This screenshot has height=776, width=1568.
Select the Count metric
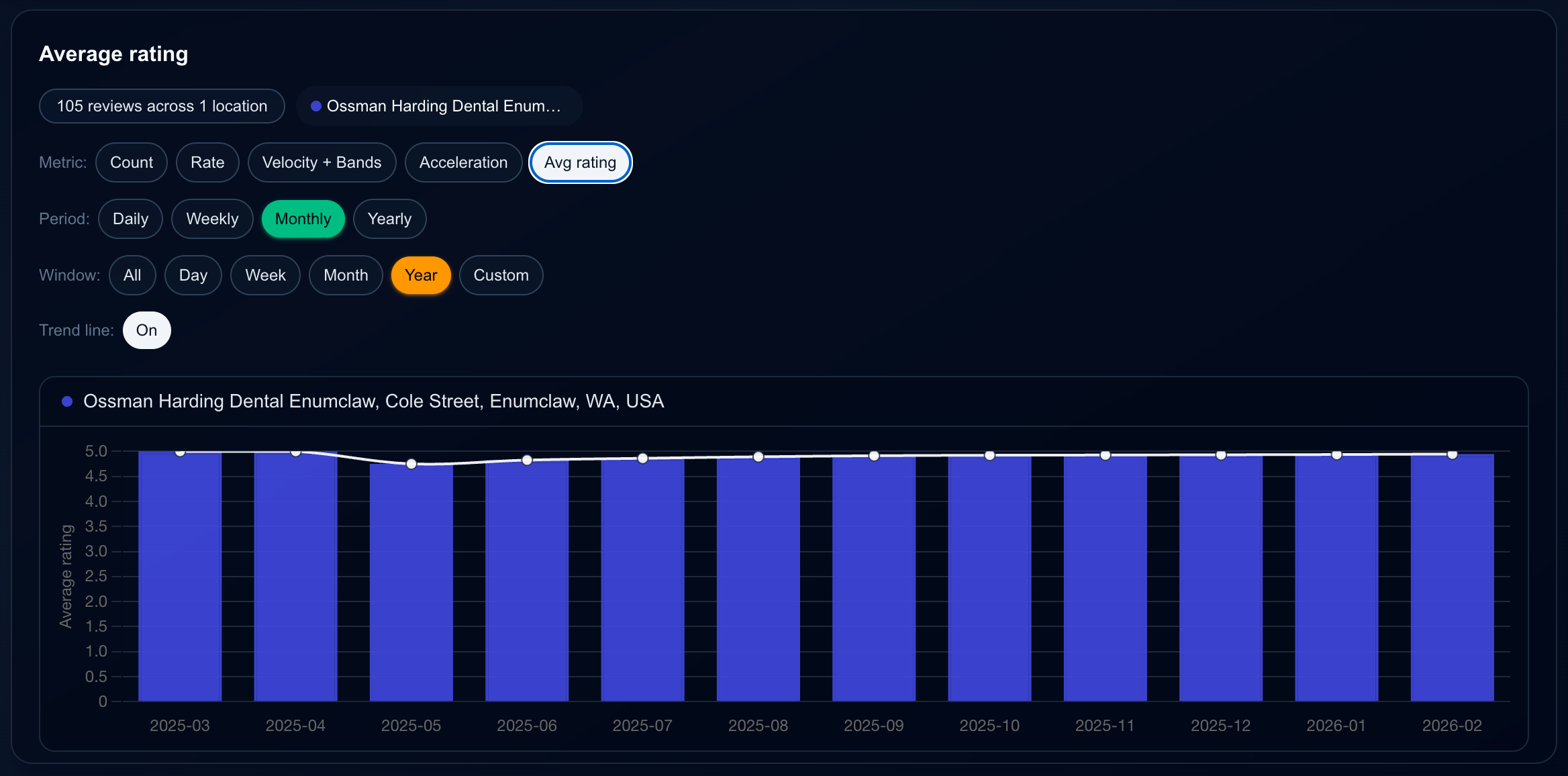(132, 162)
